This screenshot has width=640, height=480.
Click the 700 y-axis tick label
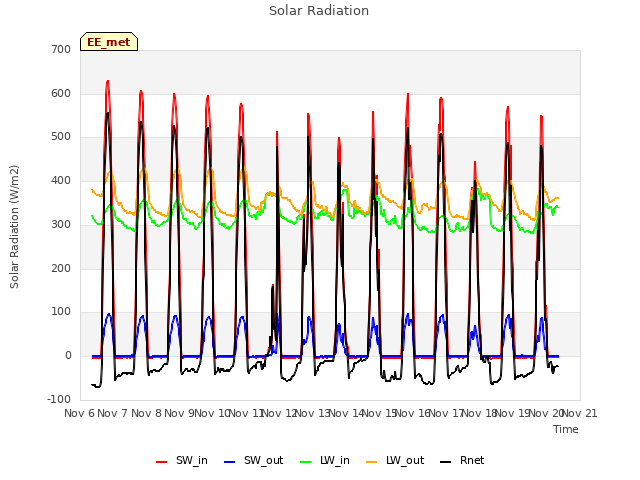61,49
